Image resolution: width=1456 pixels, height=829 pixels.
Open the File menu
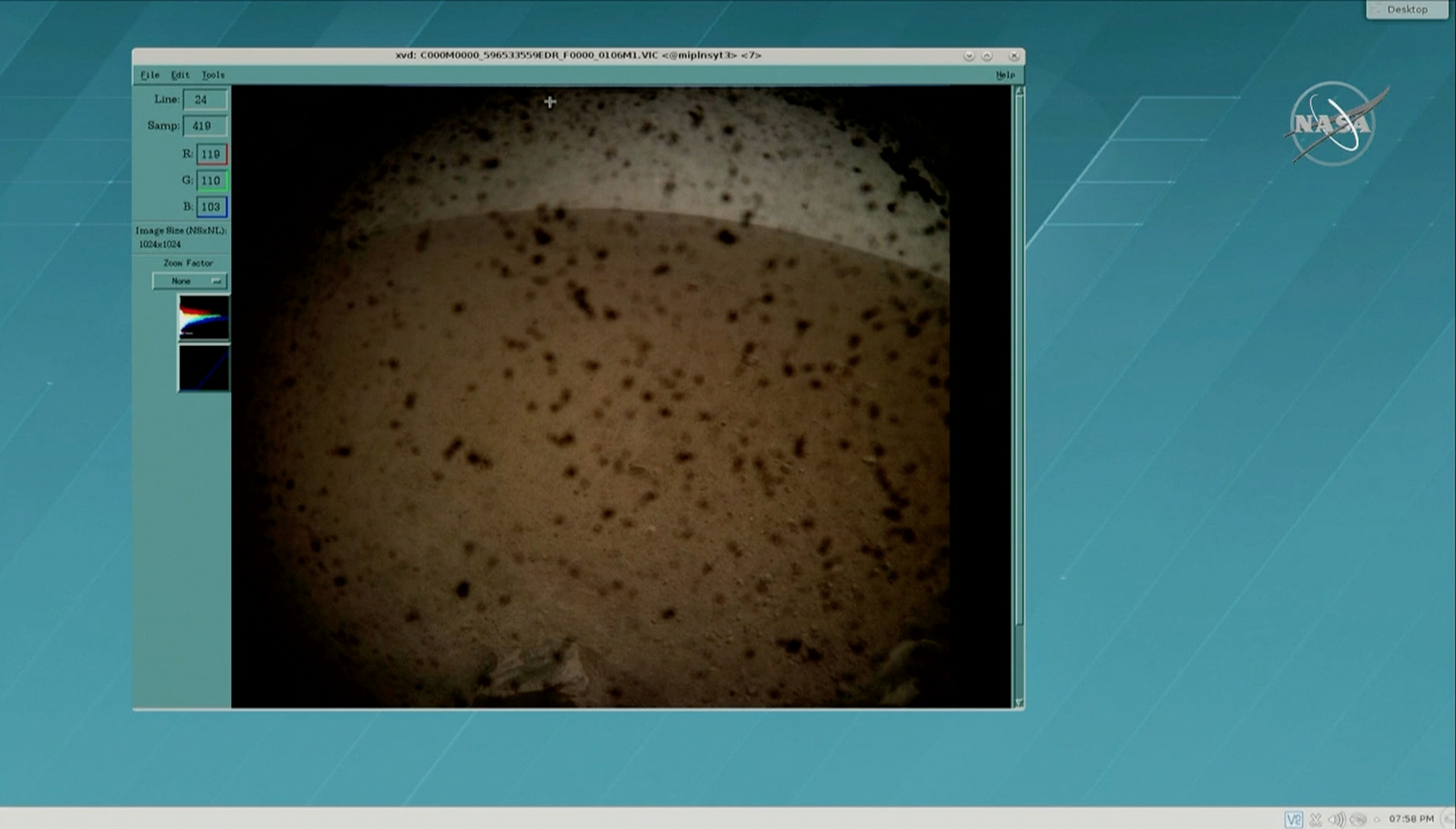pyautogui.click(x=149, y=75)
